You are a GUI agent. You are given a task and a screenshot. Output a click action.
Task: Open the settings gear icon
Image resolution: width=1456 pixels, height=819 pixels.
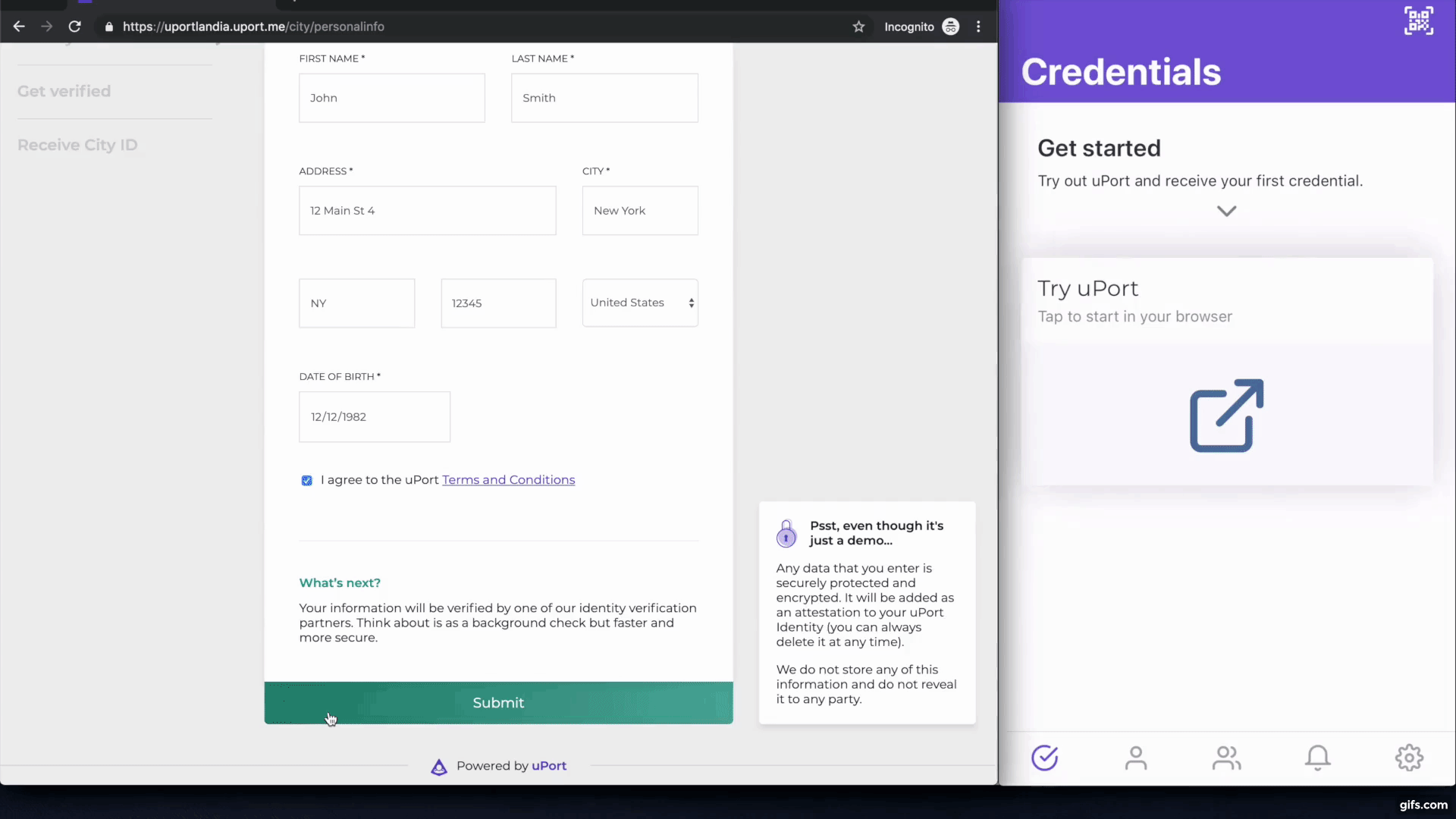1409,758
